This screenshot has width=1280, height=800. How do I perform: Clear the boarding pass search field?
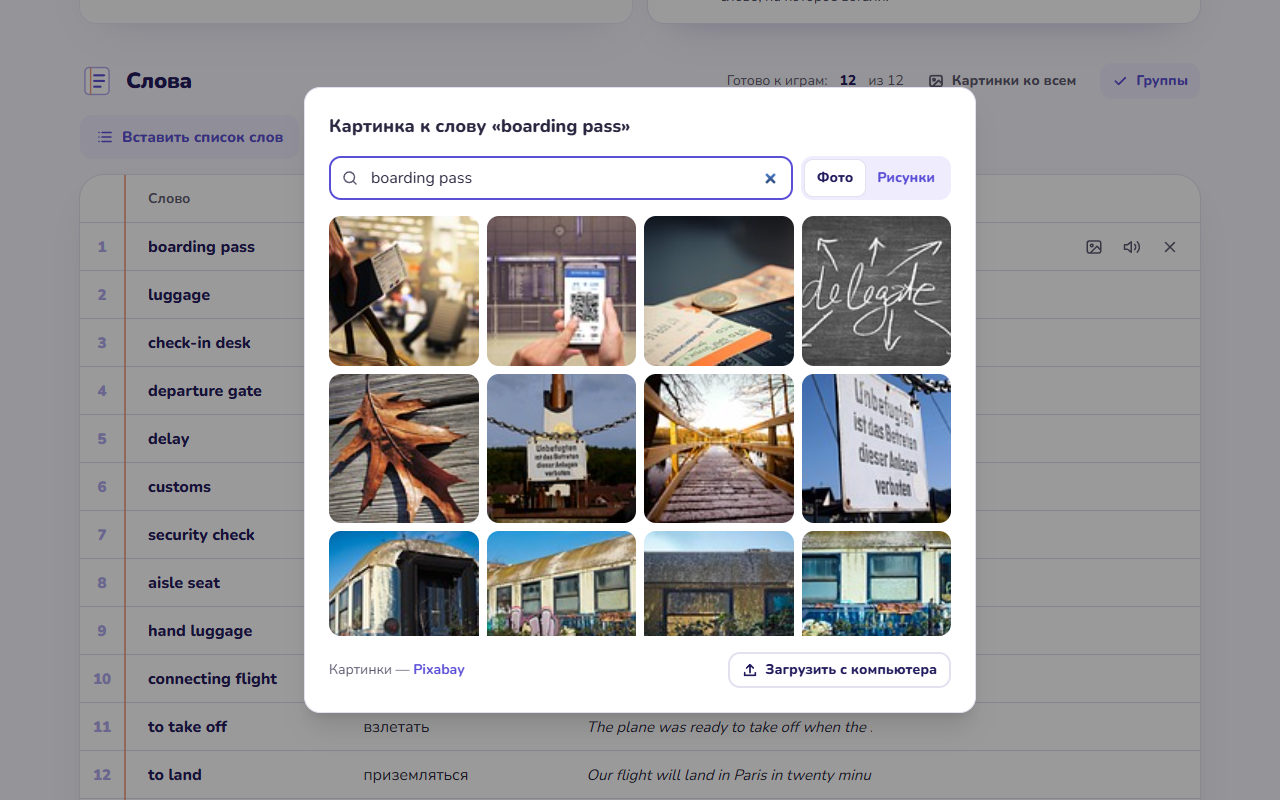pos(770,178)
